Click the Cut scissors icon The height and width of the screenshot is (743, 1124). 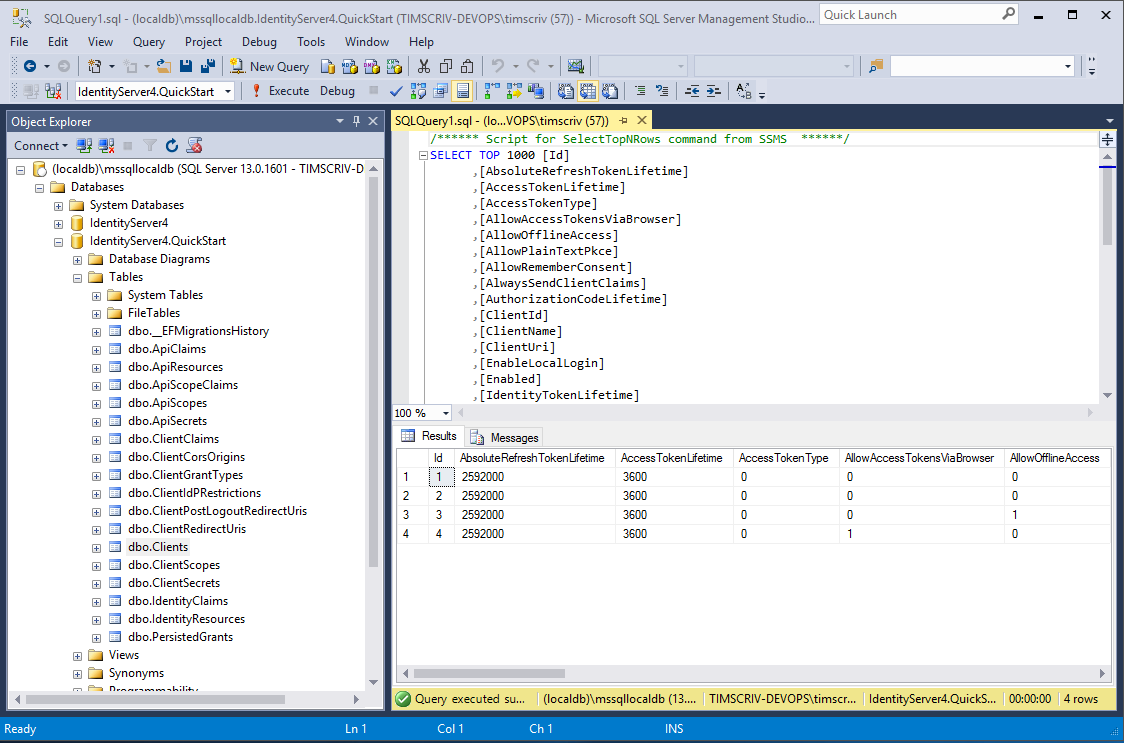(423, 66)
